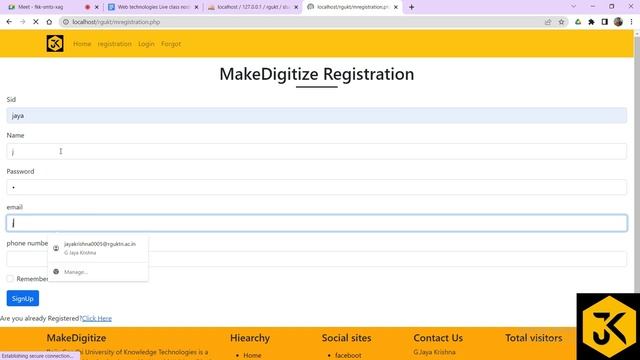Focus the email input field
The image size is (640, 360).
tap(317, 223)
